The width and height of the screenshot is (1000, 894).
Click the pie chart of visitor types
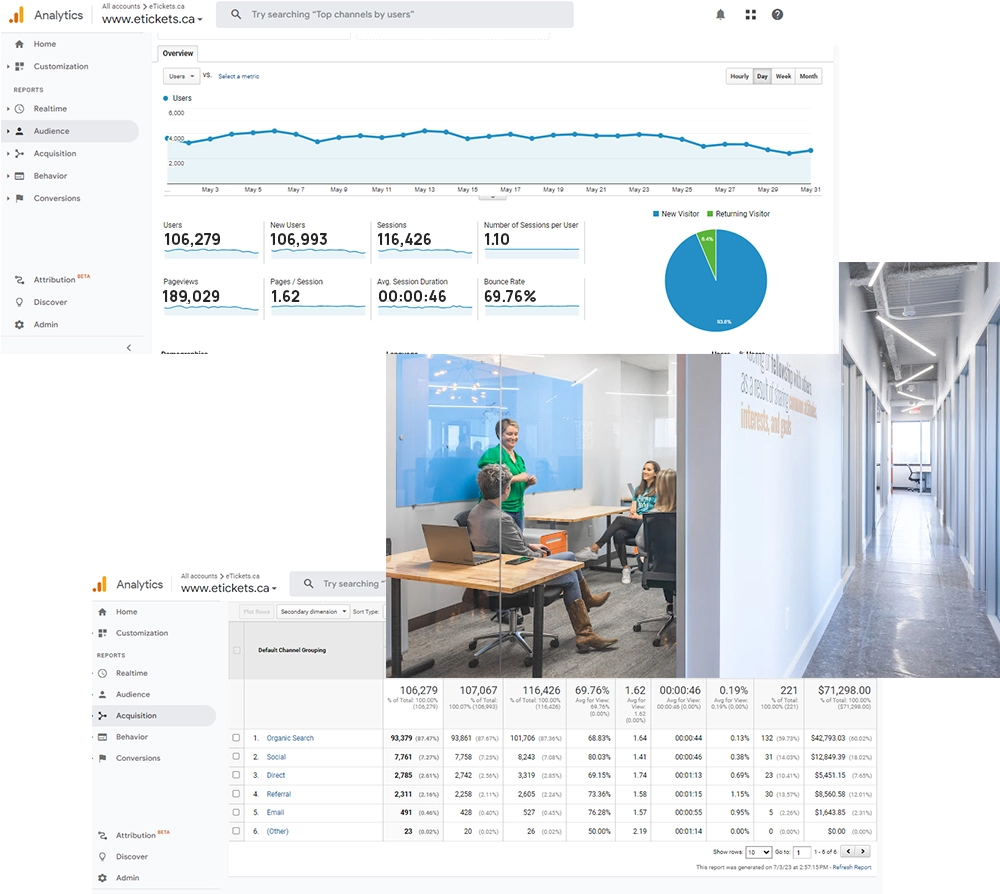716,281
